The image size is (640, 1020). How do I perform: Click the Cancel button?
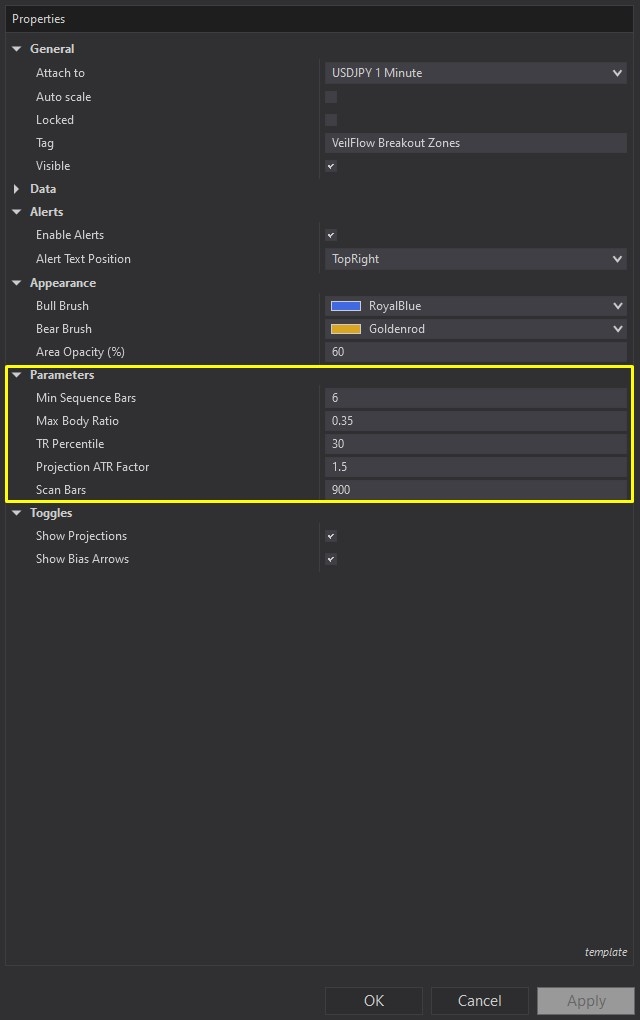(x=479, y=1001)
